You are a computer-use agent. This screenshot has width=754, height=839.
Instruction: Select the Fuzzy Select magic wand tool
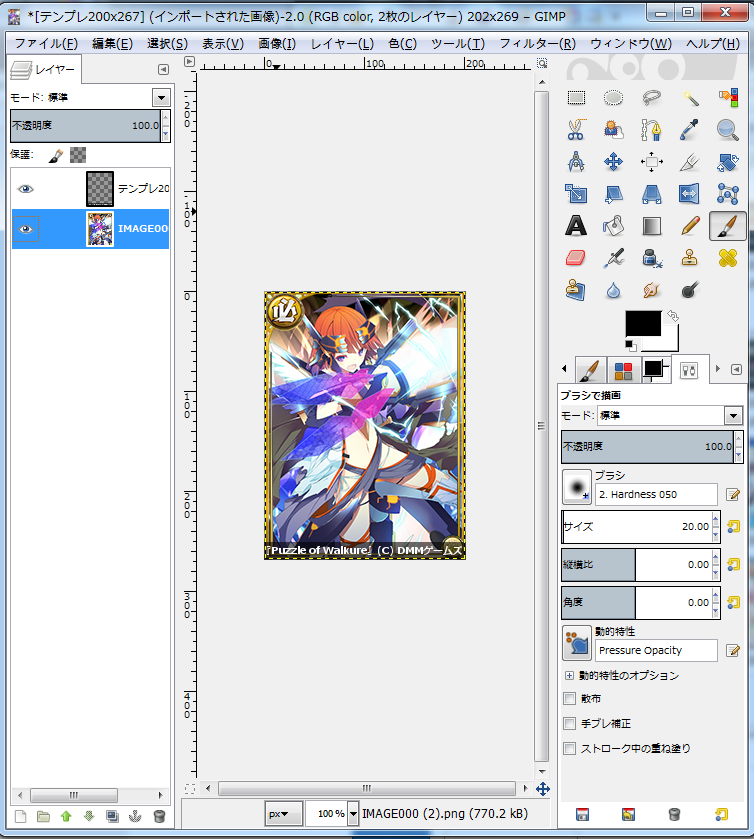(x=690, y=97)
